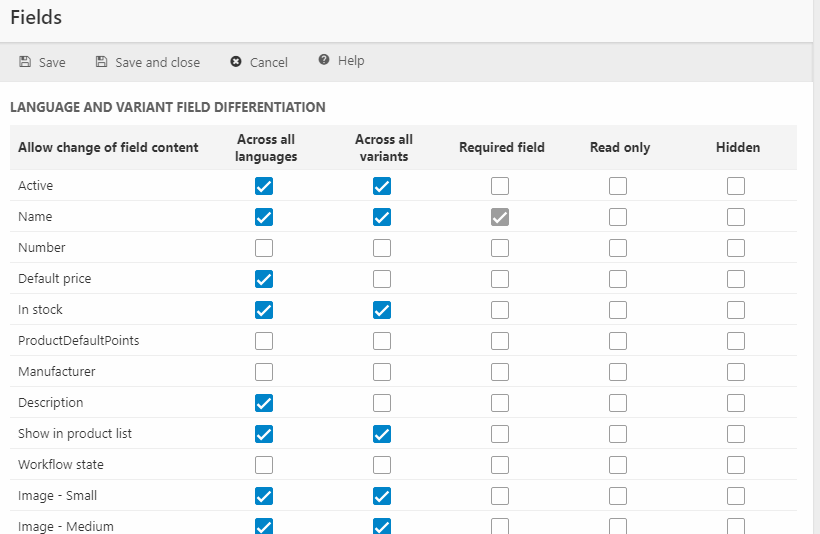Image resolution: width=820 pixels, height=534 pixels.
Task: Enable Default price across all variants
Action: 382,279
